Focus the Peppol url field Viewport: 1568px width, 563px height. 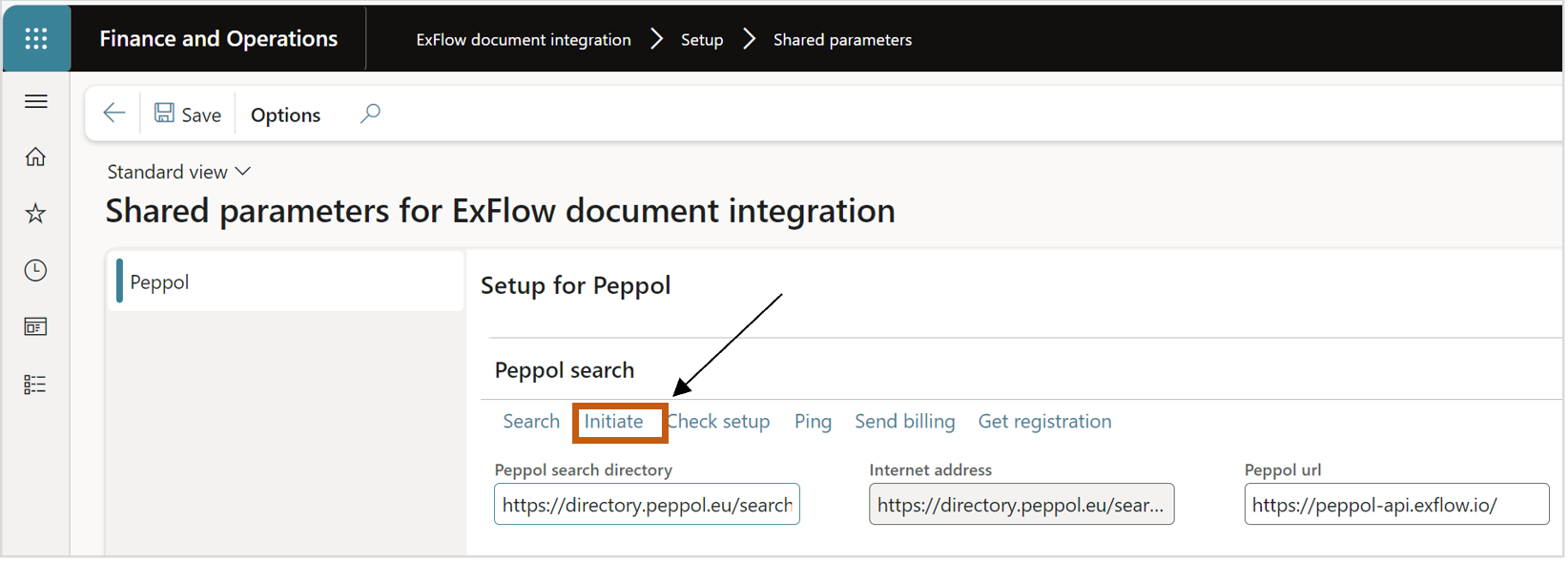[x=1396, y=504]
